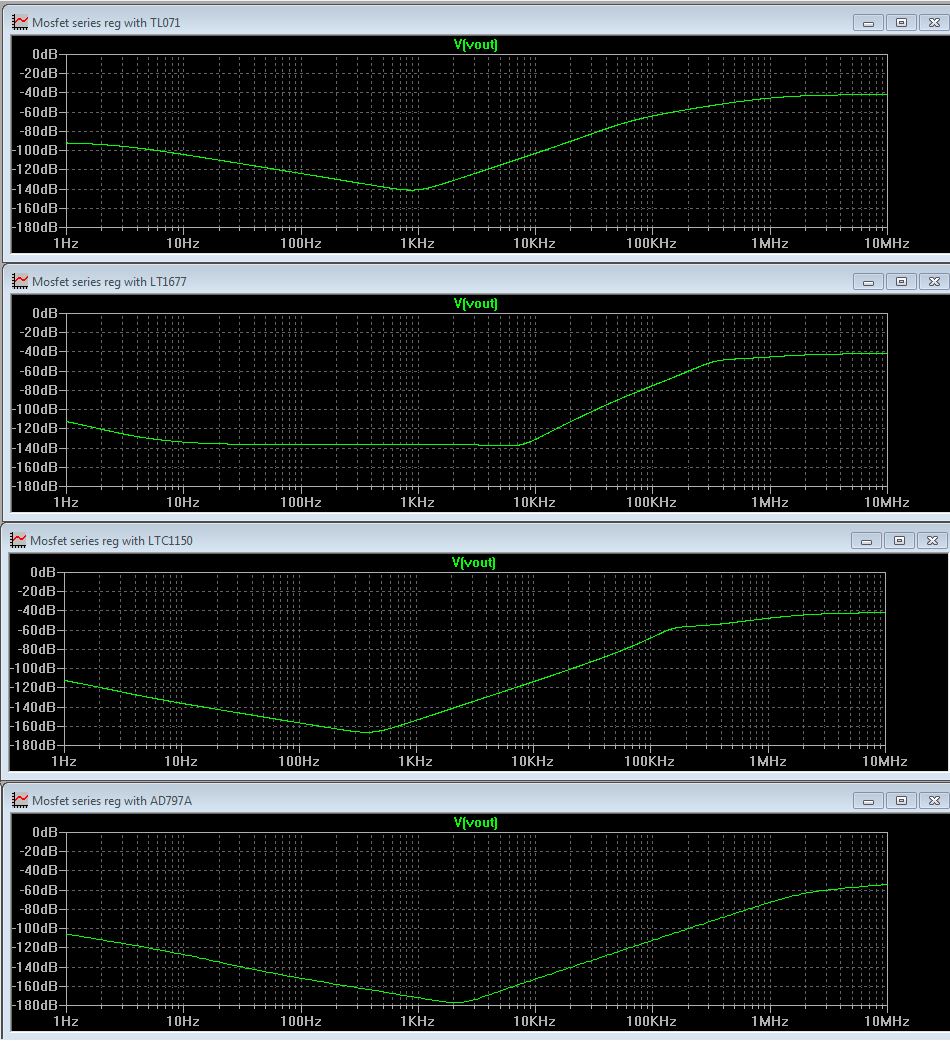Minimize the LTC1150 plot window
The height and width of the screenshot is (1041, 950).
point(866,540)
